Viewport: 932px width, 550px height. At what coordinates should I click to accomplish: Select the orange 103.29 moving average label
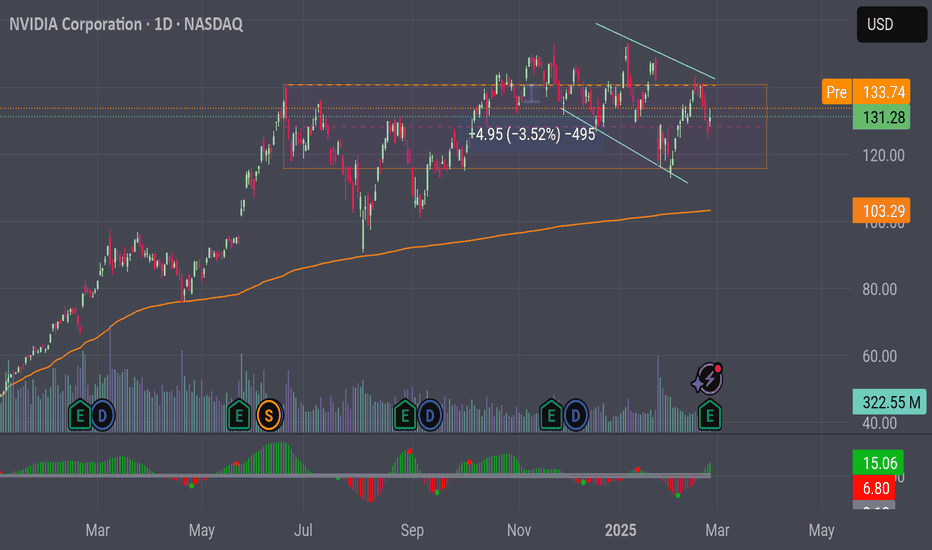881,210
